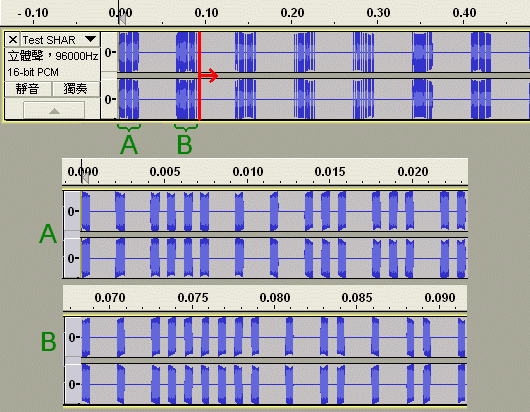Click the 0.080 mark on panel B ruler
This screenshot has width=530, height=412.
[x=275, y=298]
